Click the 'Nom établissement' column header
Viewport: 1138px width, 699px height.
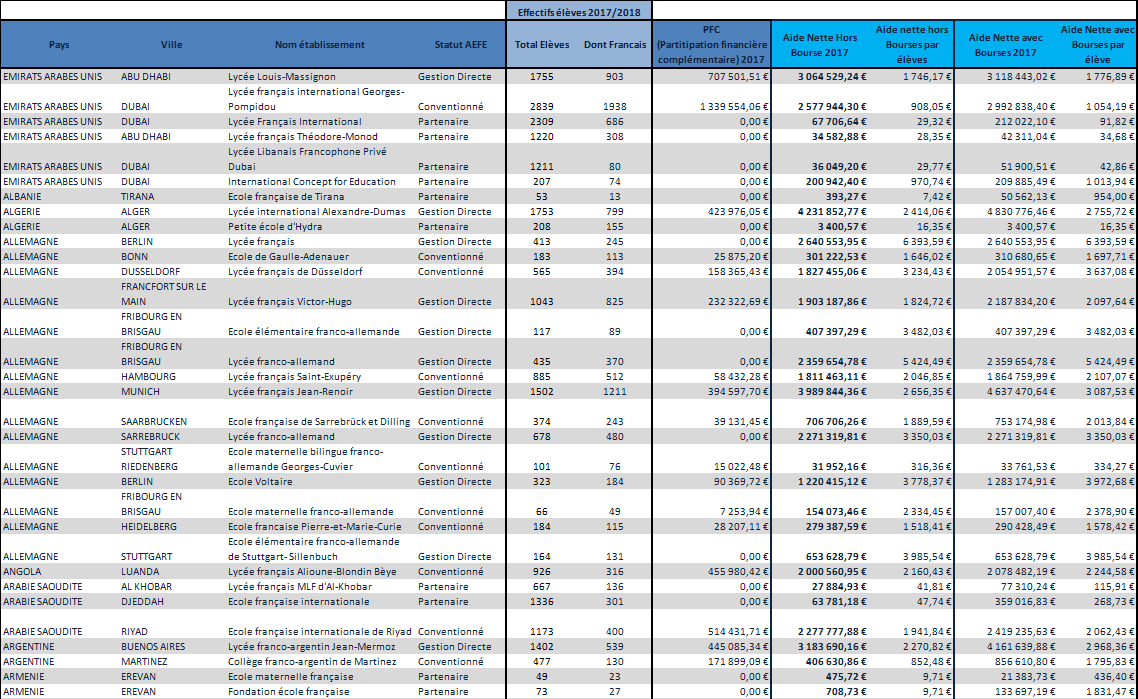click(x=320, y=45)
